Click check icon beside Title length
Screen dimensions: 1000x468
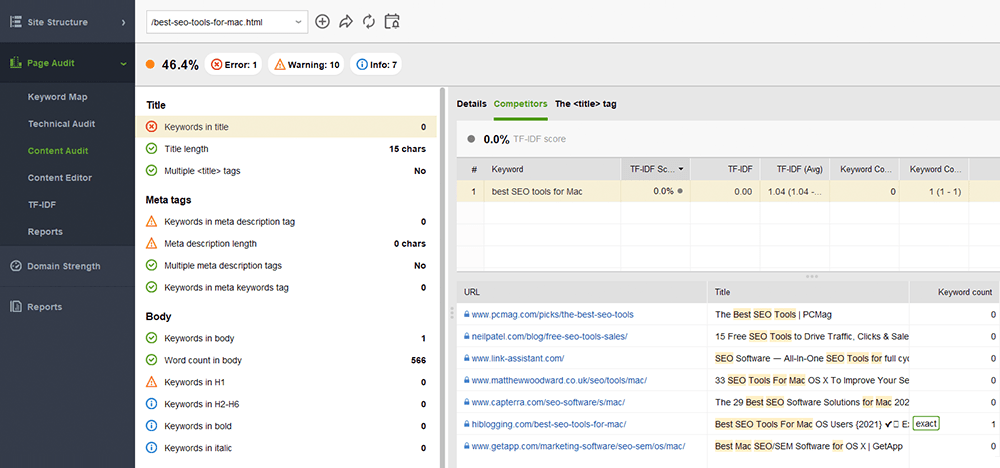(x=151, y=149)
